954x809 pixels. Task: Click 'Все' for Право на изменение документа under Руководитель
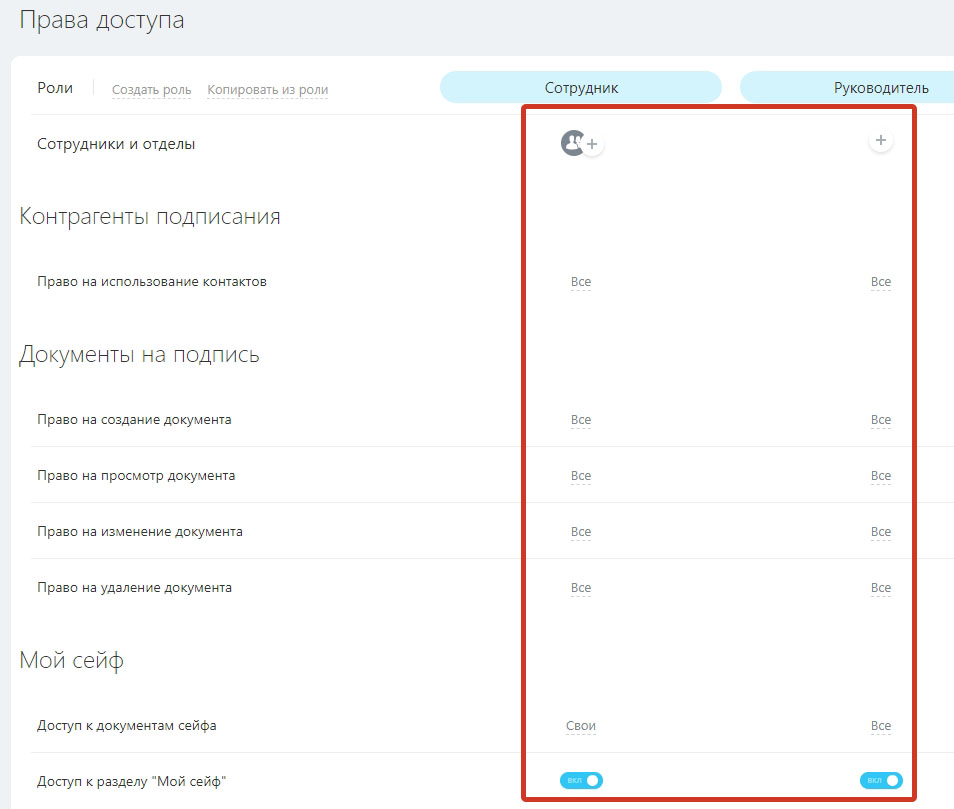881,531
